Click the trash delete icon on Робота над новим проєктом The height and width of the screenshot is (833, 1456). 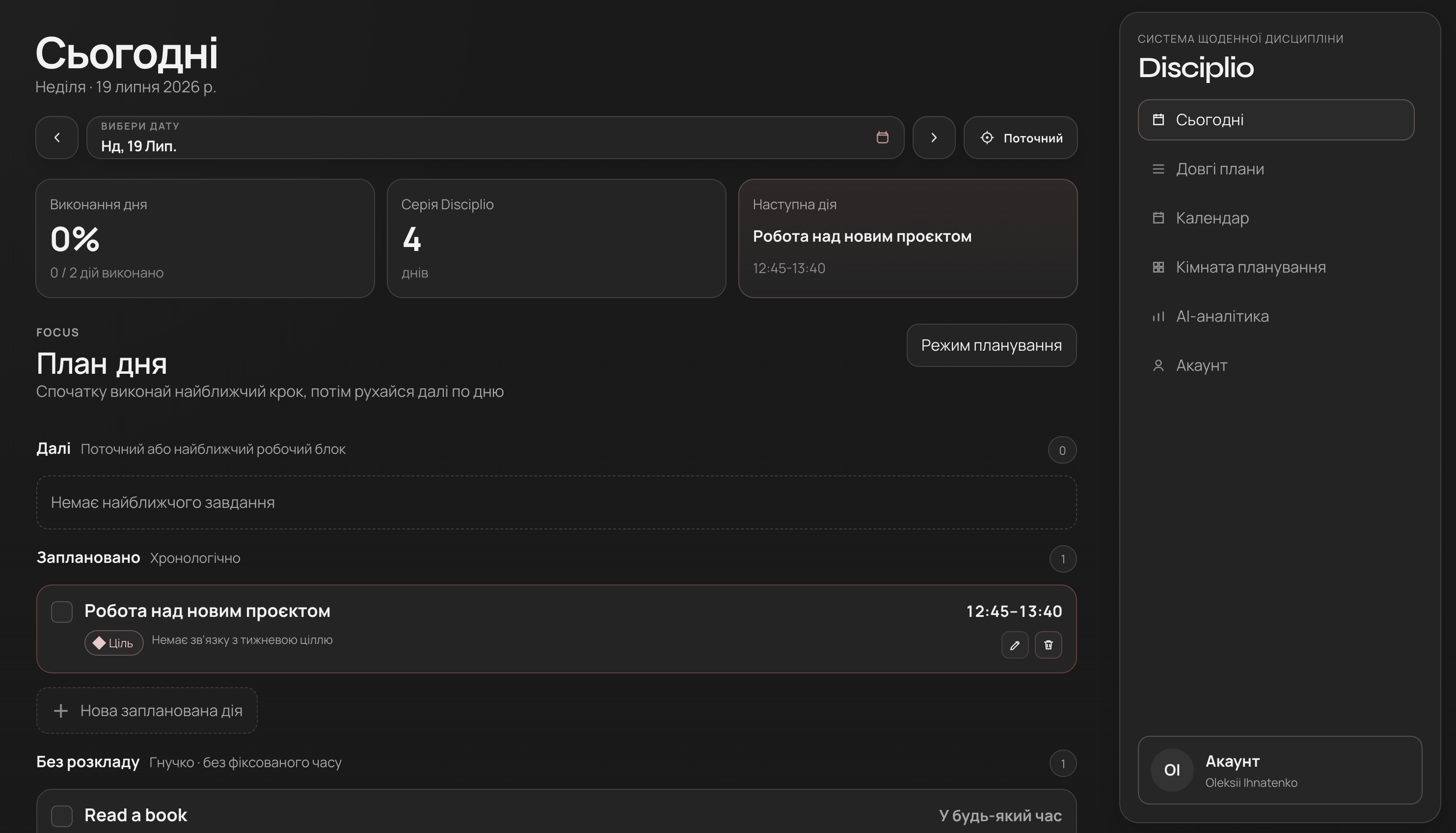tap(1049, 645)
